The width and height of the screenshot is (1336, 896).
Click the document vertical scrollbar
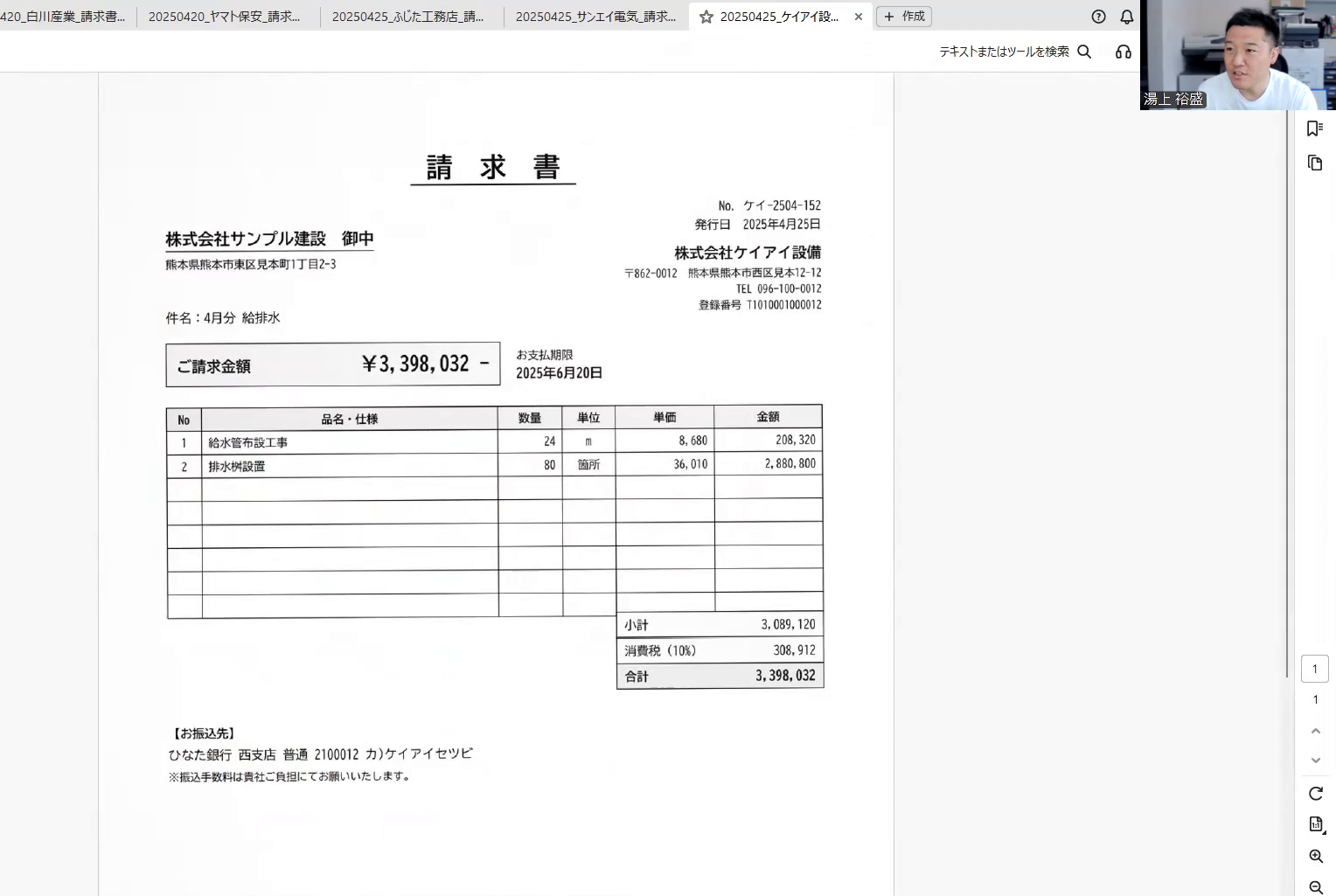1288,393
